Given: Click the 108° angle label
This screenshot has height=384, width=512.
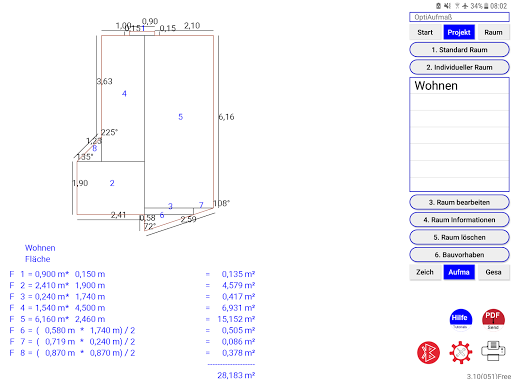Looking at the screenshot, I should [222, 203].
